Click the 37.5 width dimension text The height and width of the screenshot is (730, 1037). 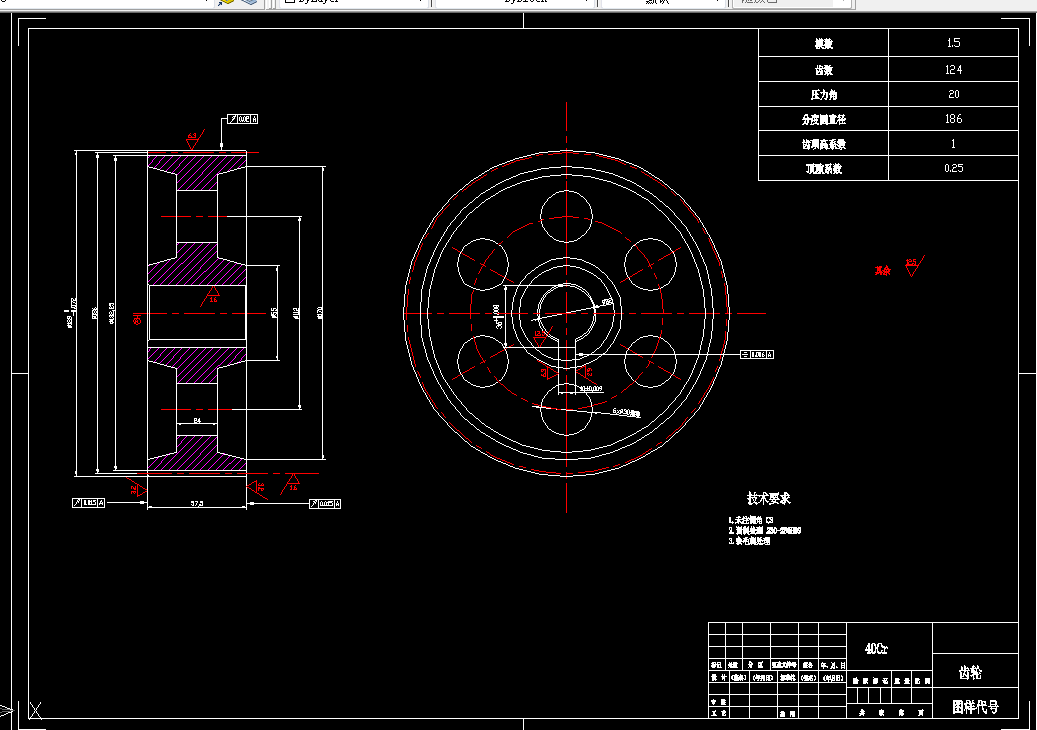(x=197, y=503)
